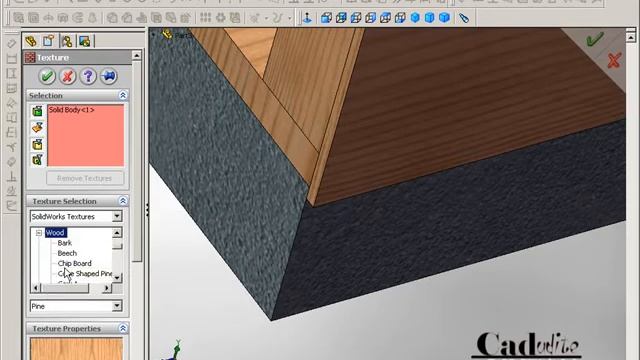640x360 pixels.
Task: Choose the Dimetric view cube
Action: pos(444,18)
